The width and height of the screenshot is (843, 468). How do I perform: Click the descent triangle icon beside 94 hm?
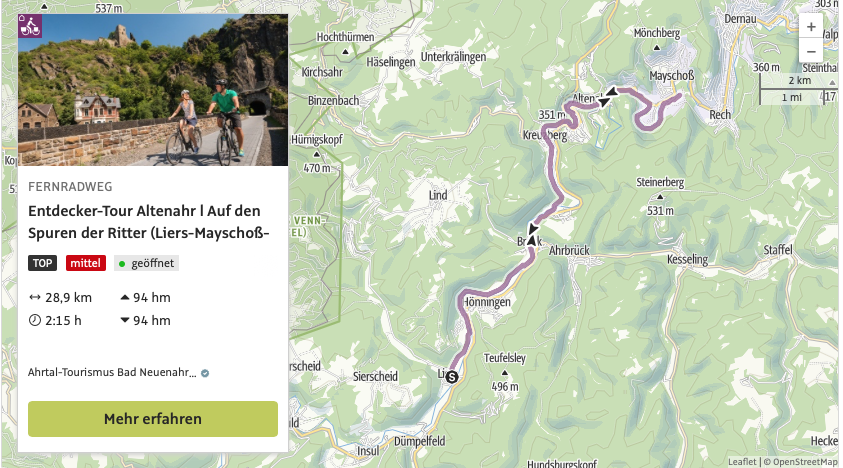coord(124,321)
